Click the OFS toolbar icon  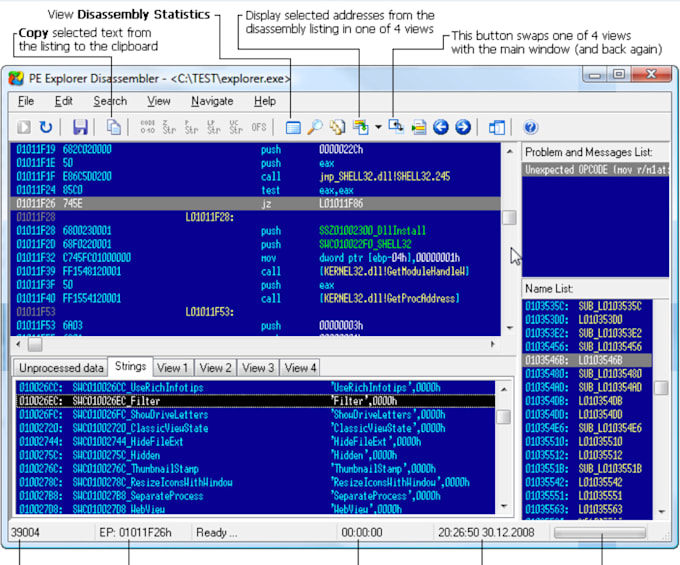258,127
